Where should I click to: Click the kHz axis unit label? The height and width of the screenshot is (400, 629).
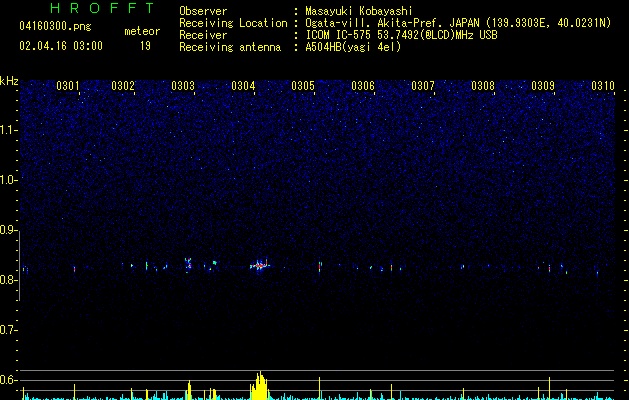[x=9, y=81]
